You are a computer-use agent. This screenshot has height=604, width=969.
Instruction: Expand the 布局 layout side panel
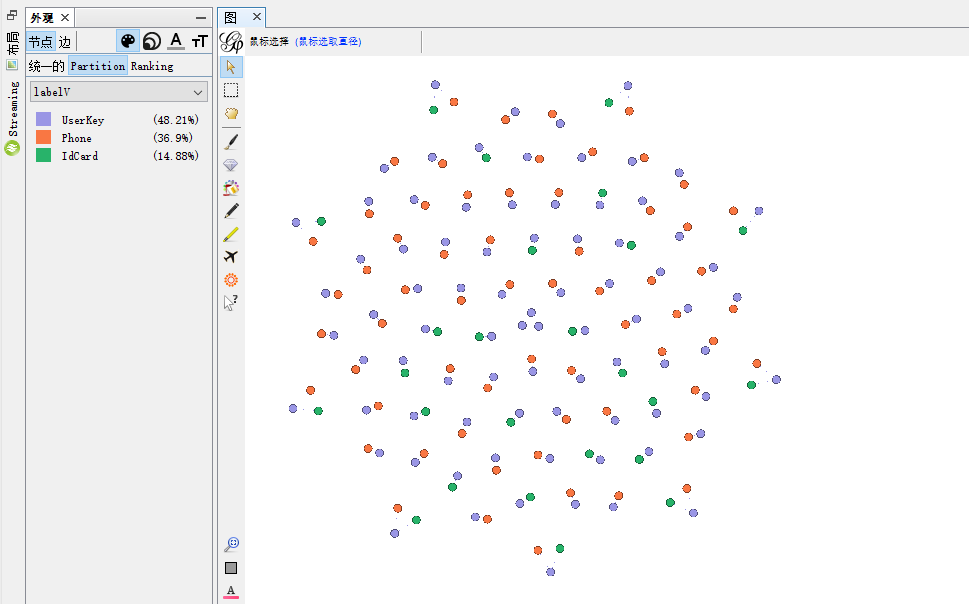(x=12, y=42)
